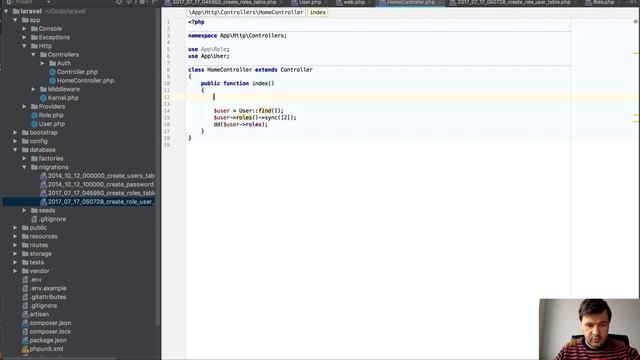Click the 'use App\Role;' import line
Image resolution: width=640 pixels, height=360 pixels.
tap(209, 49)
